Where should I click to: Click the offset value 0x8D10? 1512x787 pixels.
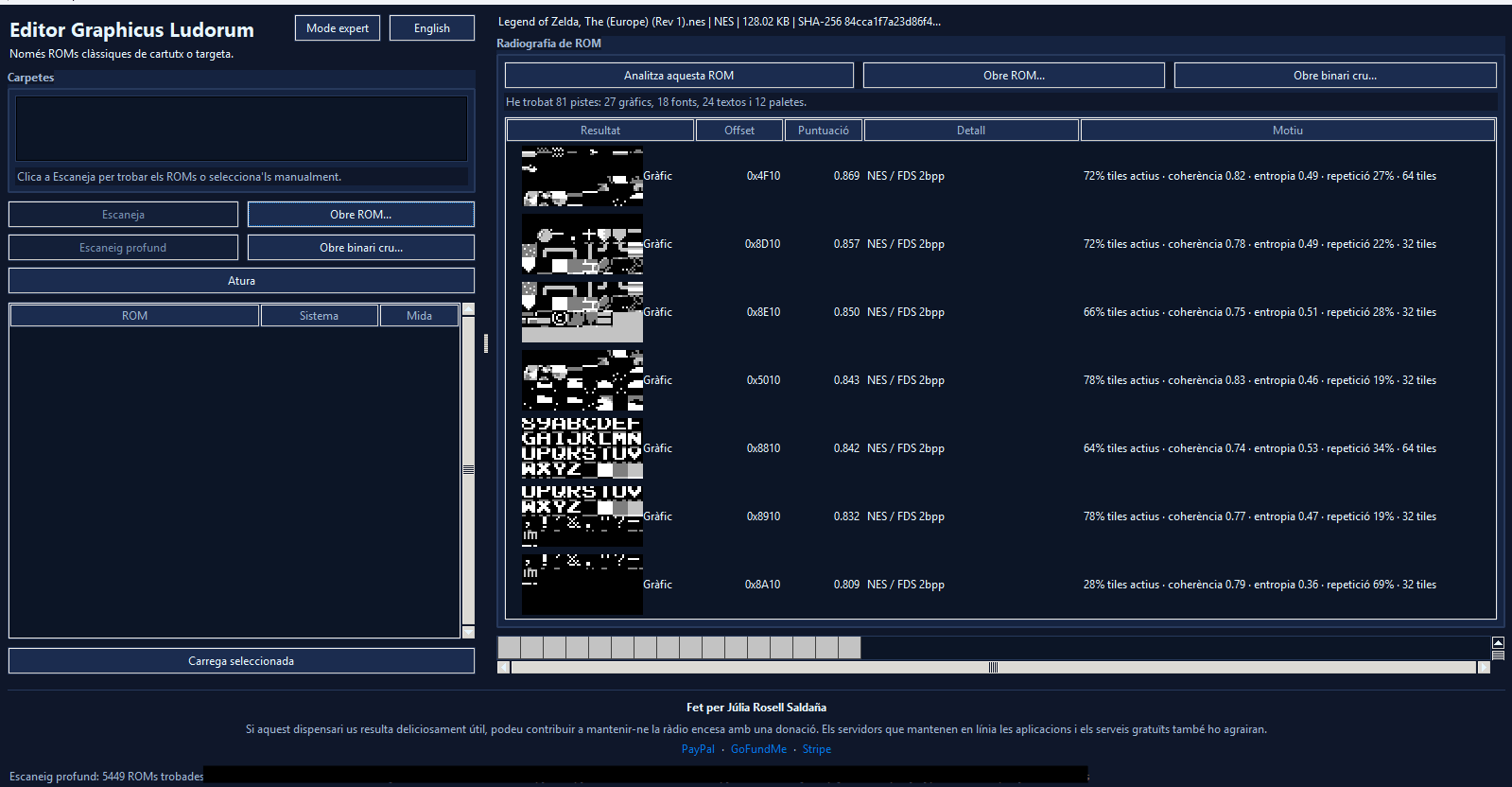(x=763, y=244)
